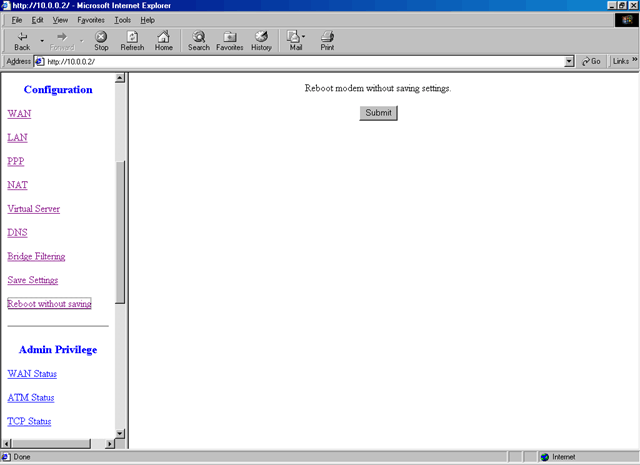The height and width of the screenshot is (465, 640).
Task: Click the Windows logo throbber icon
Action: click(x=627, y=20)
